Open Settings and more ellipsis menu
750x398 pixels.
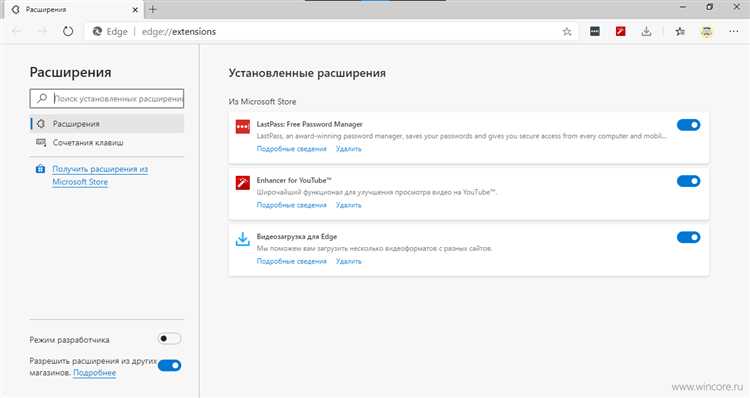[x=734, y=32]
